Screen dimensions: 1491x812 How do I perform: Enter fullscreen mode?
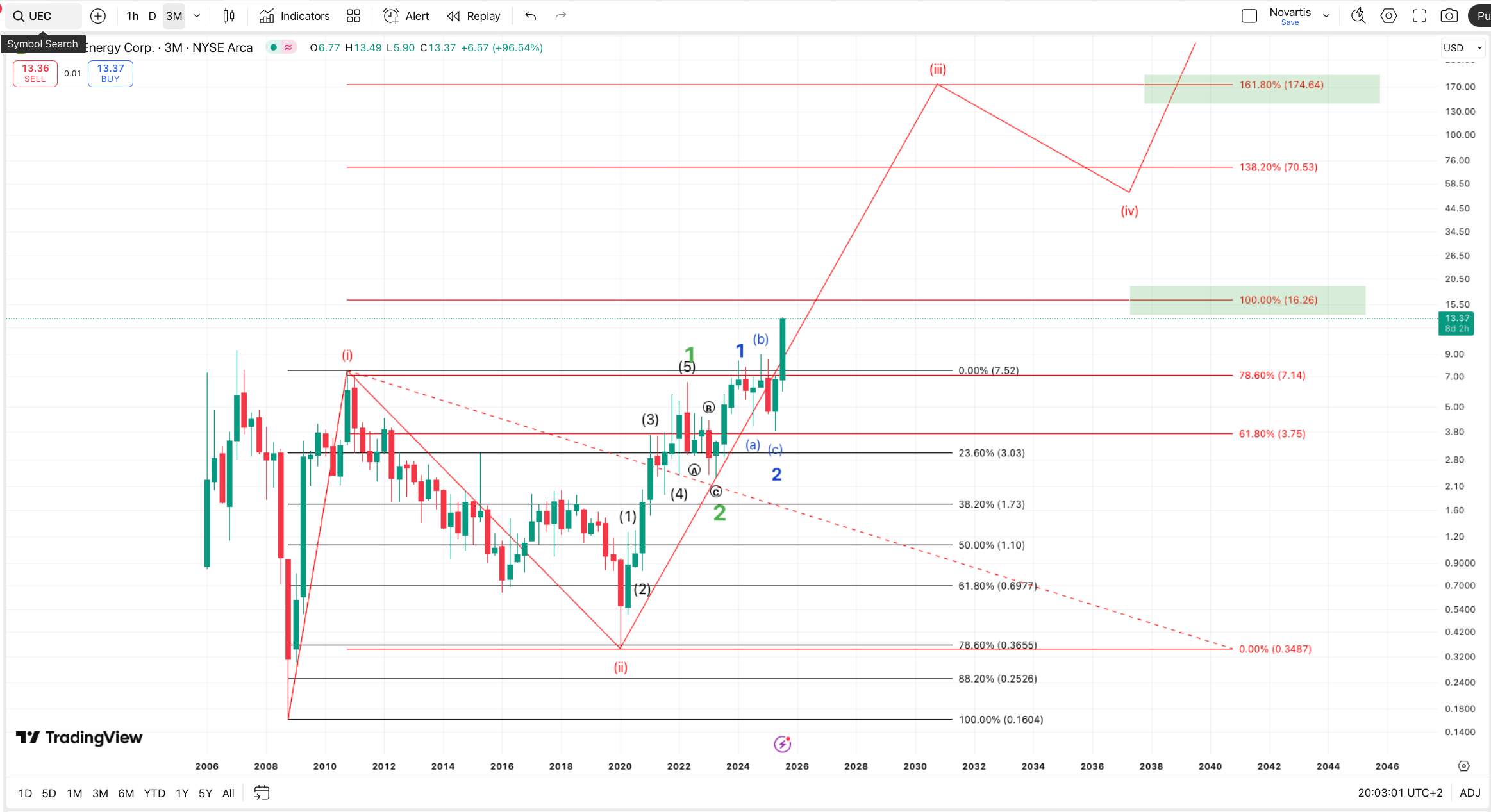(x=1419, y=16)
